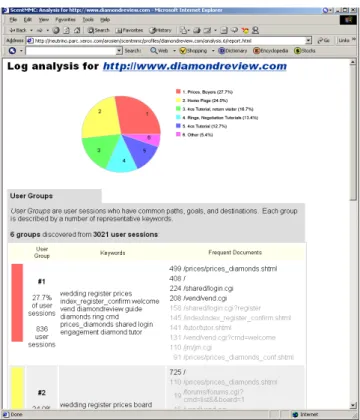Click into the Address bar URL field
This screenshot has width=360, height=420.
coord(166,41)
